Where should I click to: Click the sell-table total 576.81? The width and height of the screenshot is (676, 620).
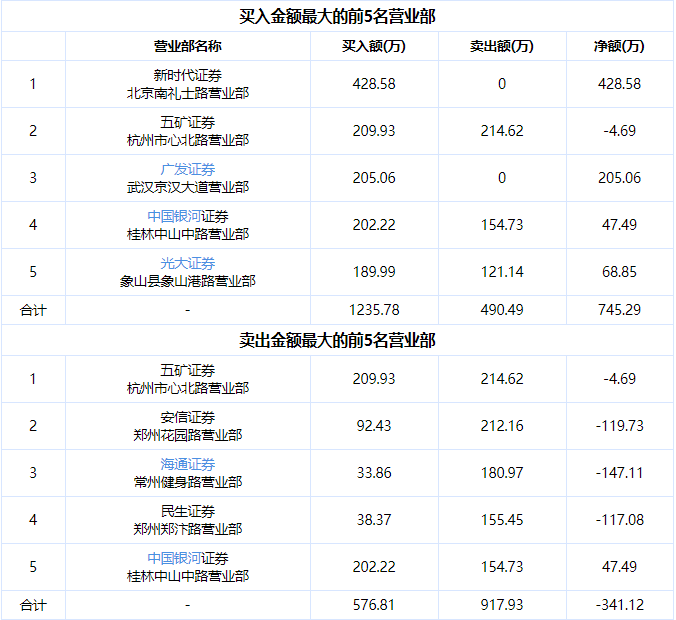(x=374, y=605)
